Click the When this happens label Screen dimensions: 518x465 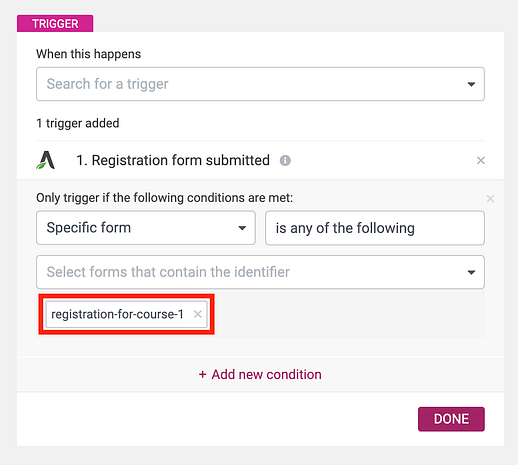pyautogui.click(x=88, y=54)
